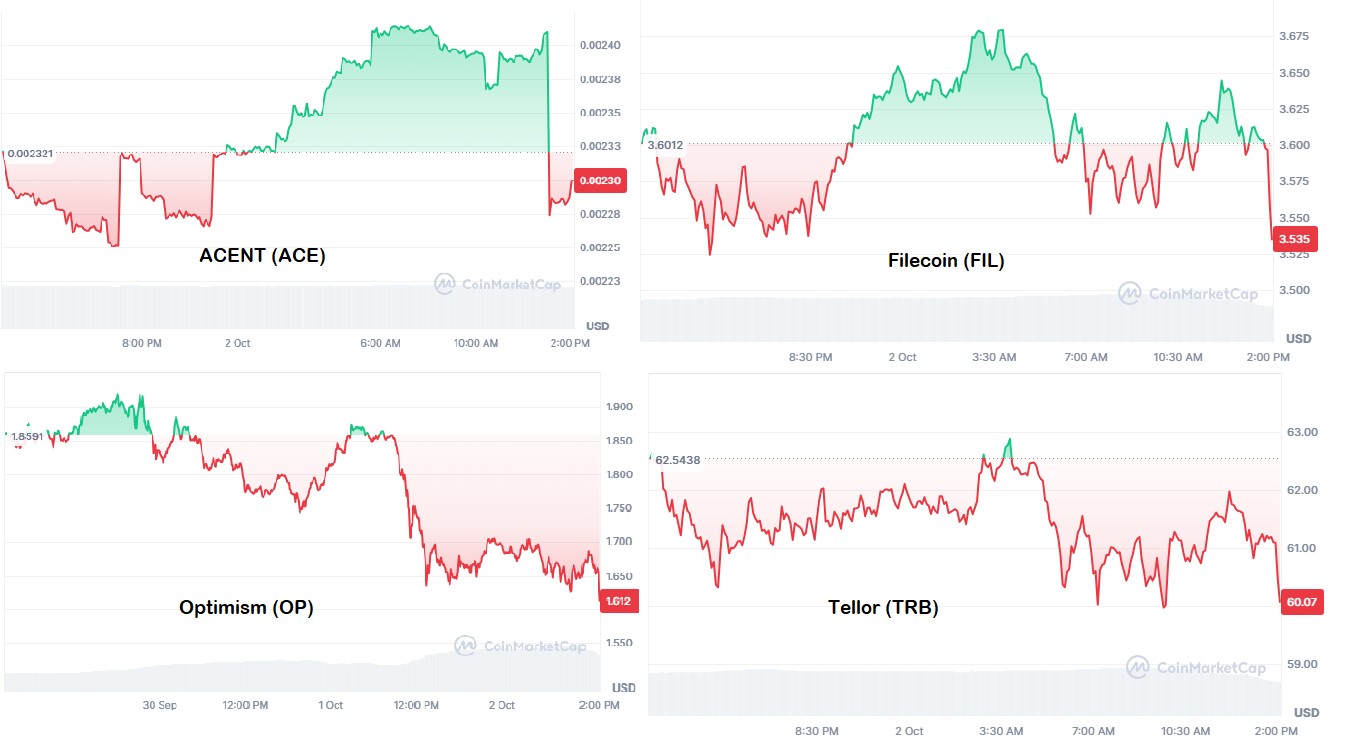
Task: Click the red 0.00230 ACENT price tag
Action: (598, 181)
